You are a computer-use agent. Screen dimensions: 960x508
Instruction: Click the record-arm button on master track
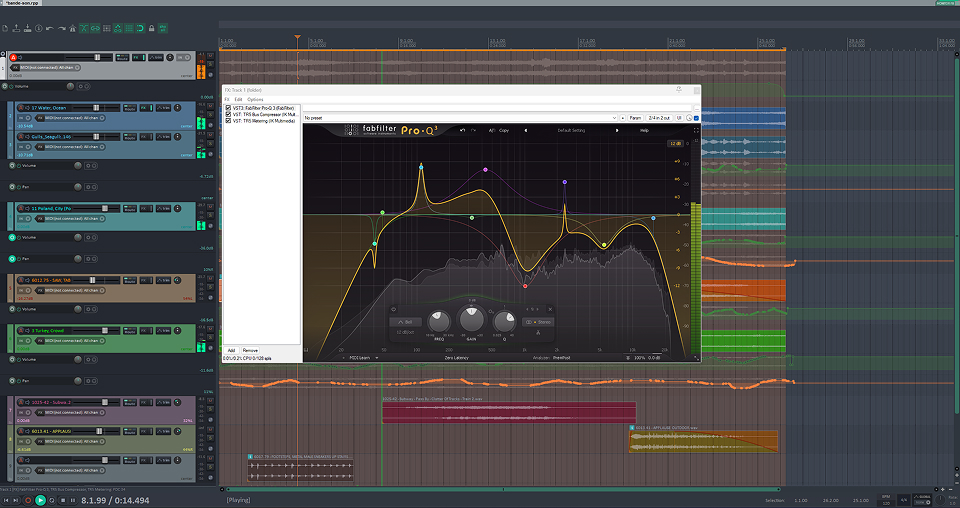click(13, 58)
